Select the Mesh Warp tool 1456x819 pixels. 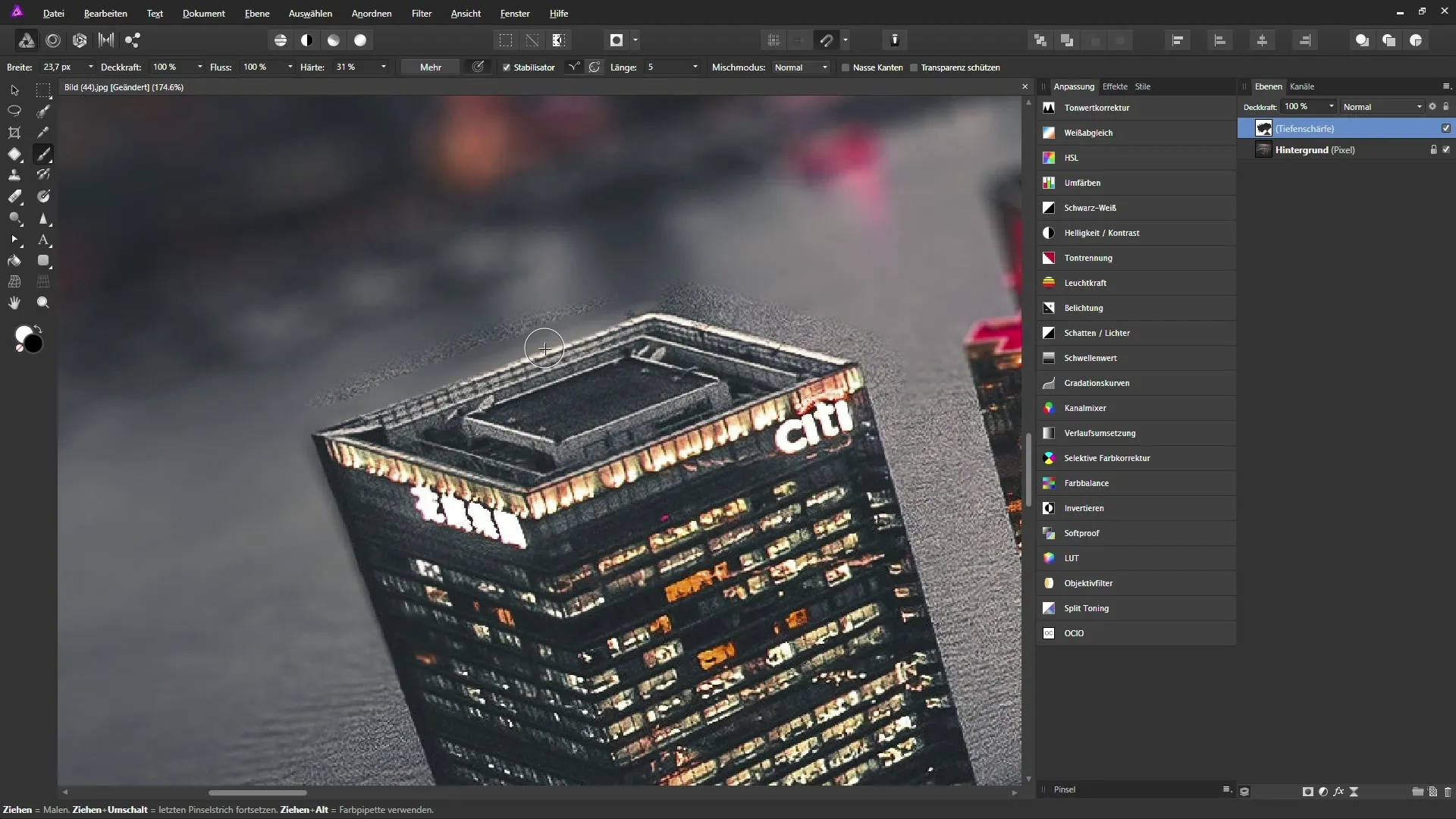(x=14, y=281)
